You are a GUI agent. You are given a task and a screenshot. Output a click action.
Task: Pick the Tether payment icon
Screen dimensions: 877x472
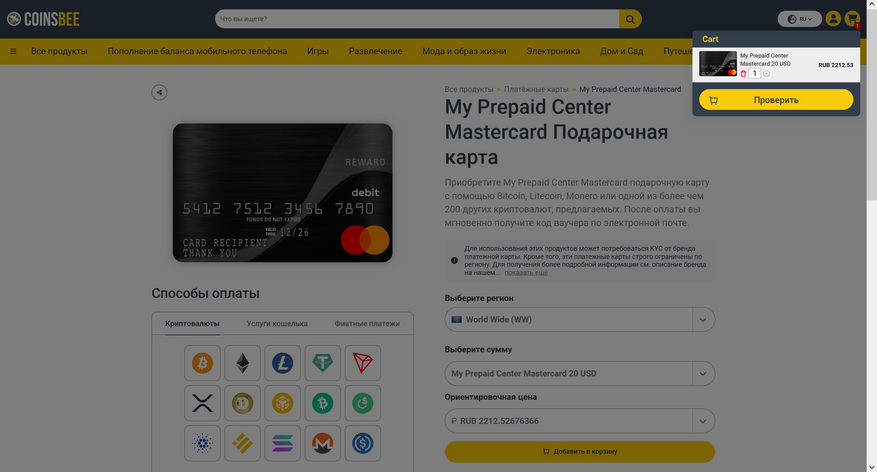(x=323, y=363)
